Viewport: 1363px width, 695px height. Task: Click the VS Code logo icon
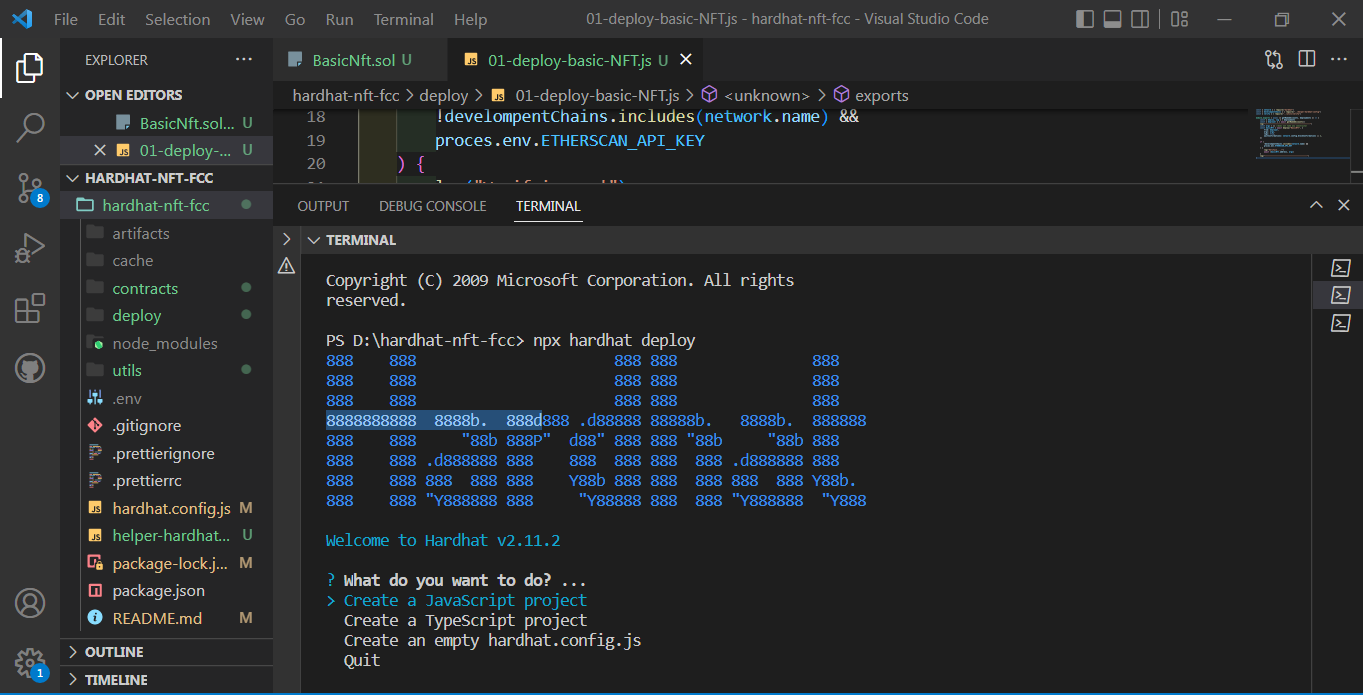point(22,19)
